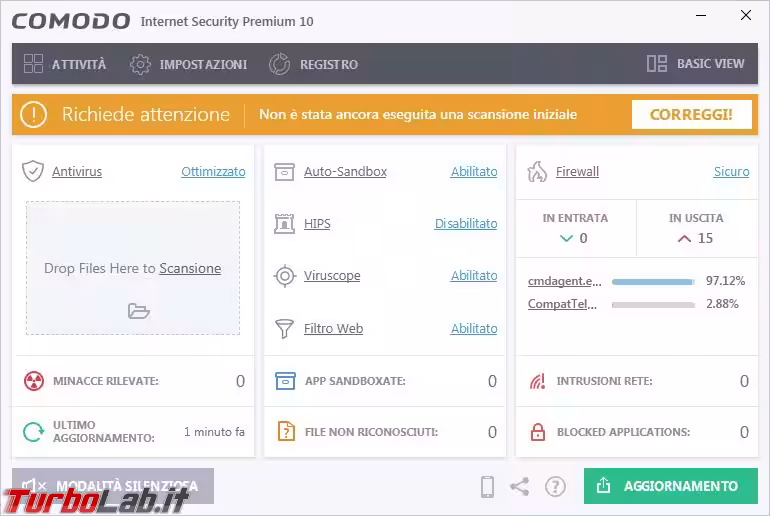
Task: Switch to Basic View
Action: pyautogui.click(x=695, y=64)
